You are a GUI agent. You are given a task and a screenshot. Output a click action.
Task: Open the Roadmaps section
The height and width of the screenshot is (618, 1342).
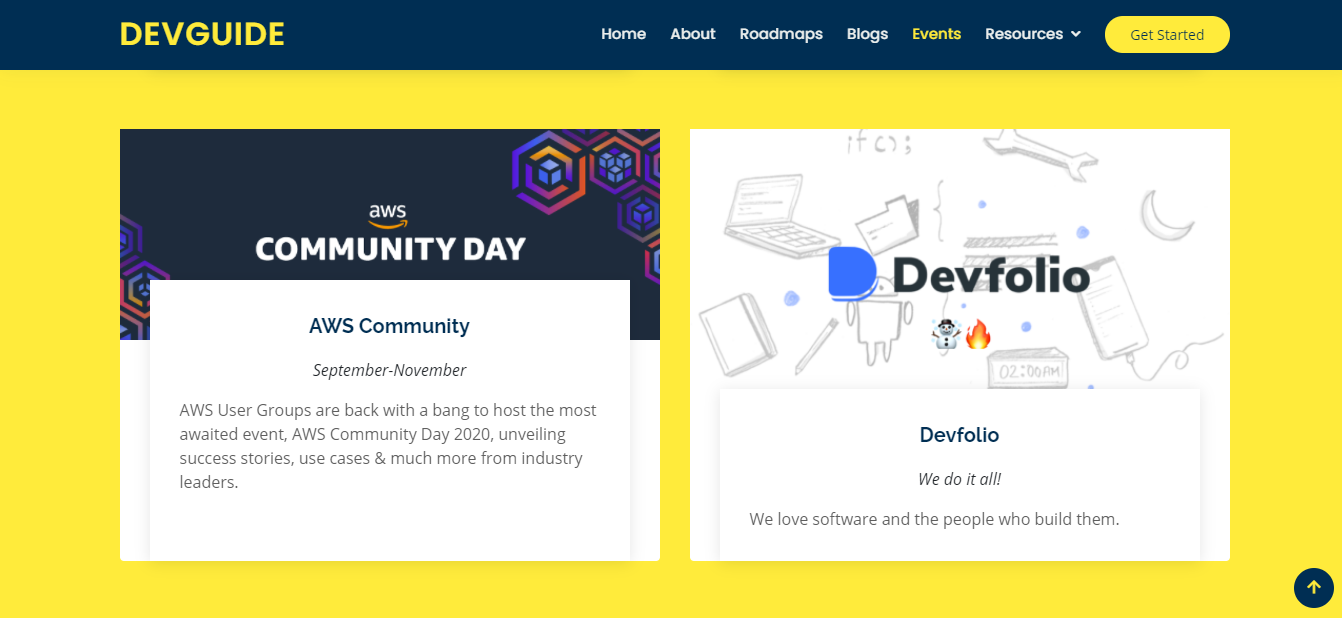[x=781, y=34]
